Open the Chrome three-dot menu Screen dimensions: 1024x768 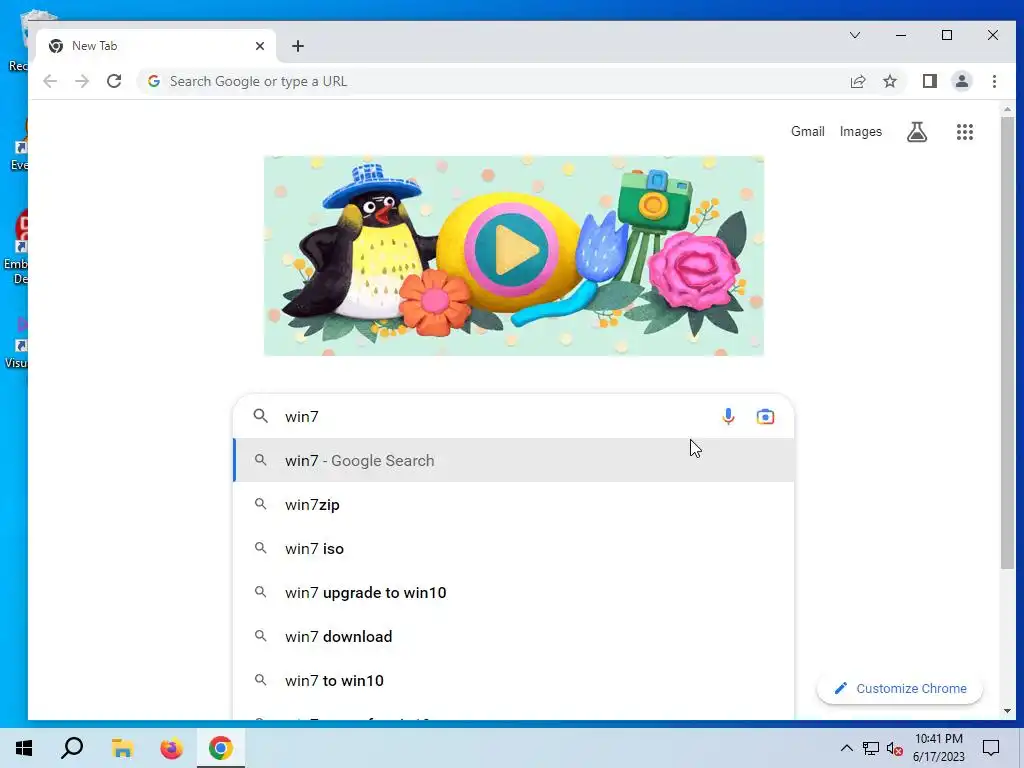coord(994,81)
